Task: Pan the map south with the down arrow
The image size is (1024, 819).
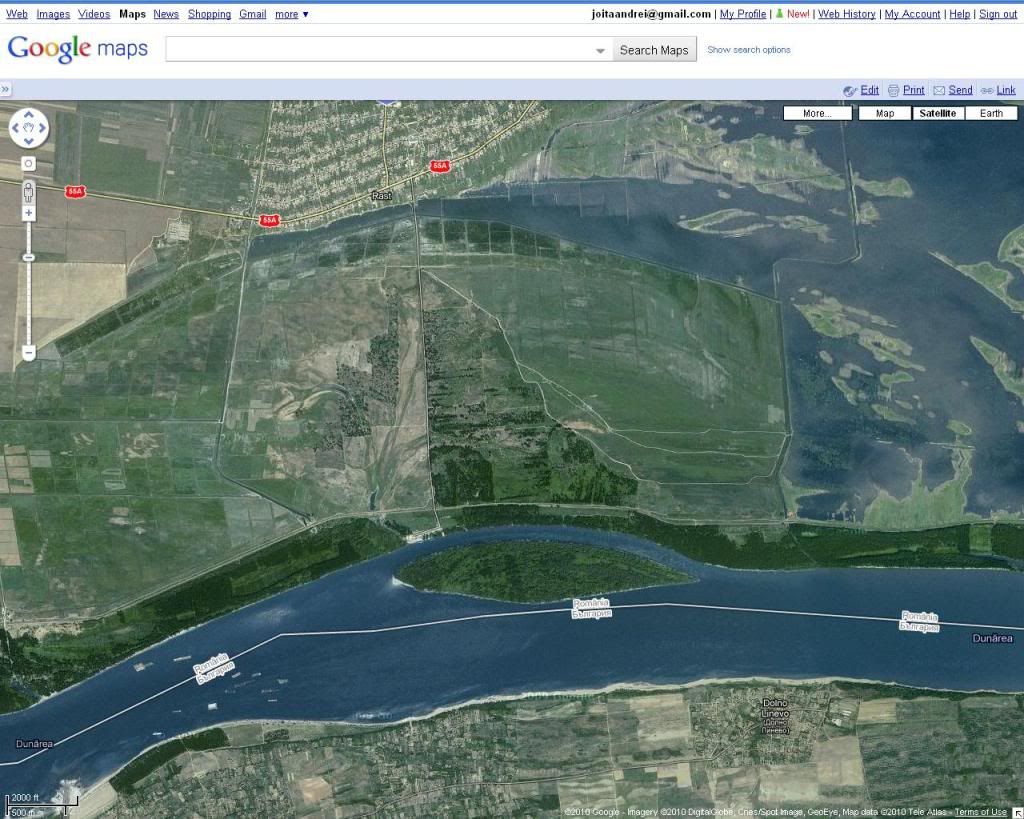Action: [x=29, y=141]
